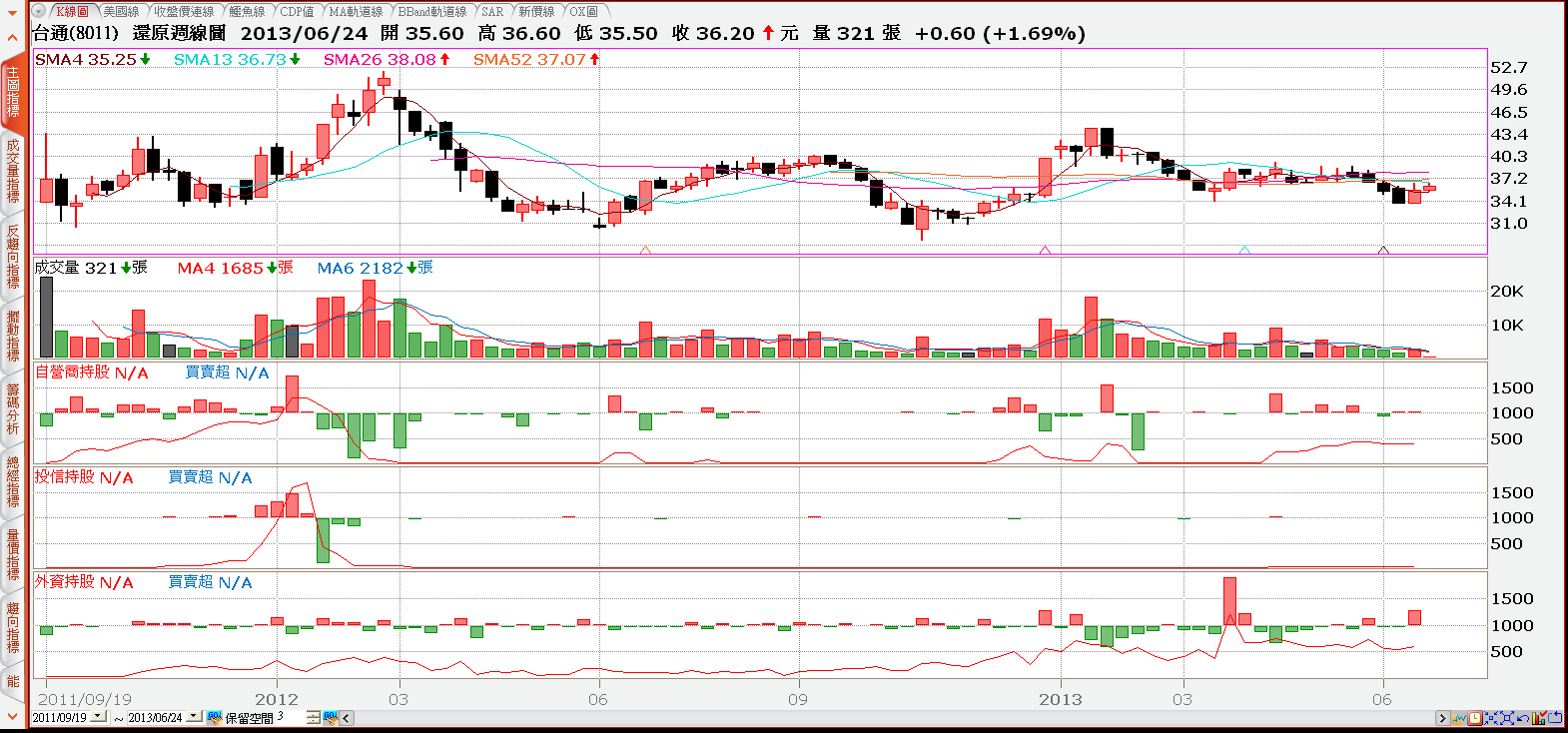Click the SMA26 38.08 legend label

[387, 59]
